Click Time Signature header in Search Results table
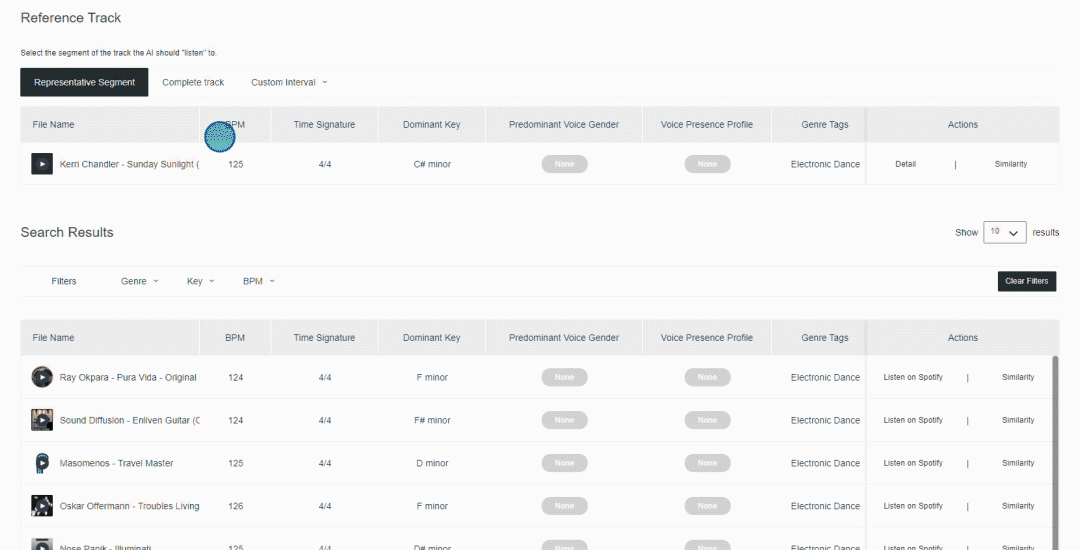The image size is (1080, 550). (324, 337)
